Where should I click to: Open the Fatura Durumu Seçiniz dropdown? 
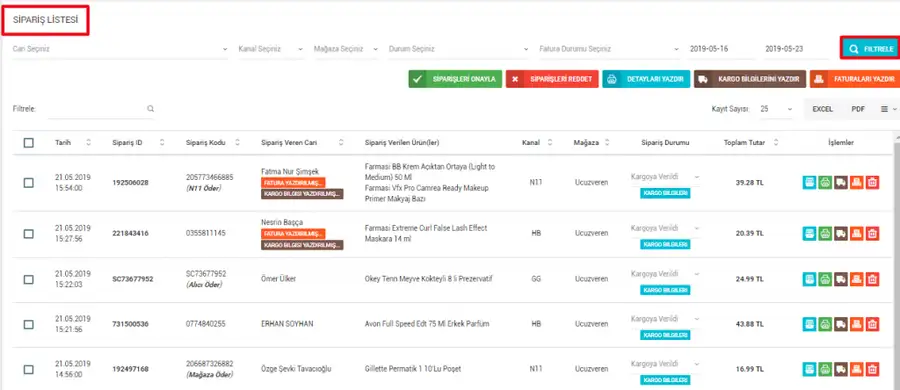pos(610,49)
